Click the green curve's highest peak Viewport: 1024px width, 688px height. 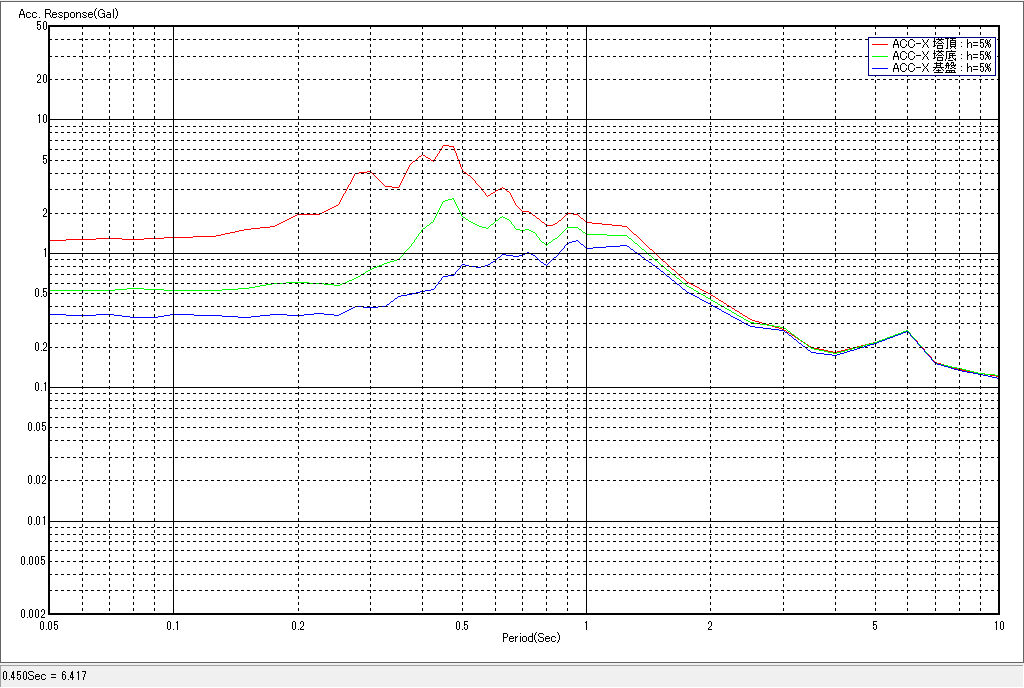pos(453,198)
